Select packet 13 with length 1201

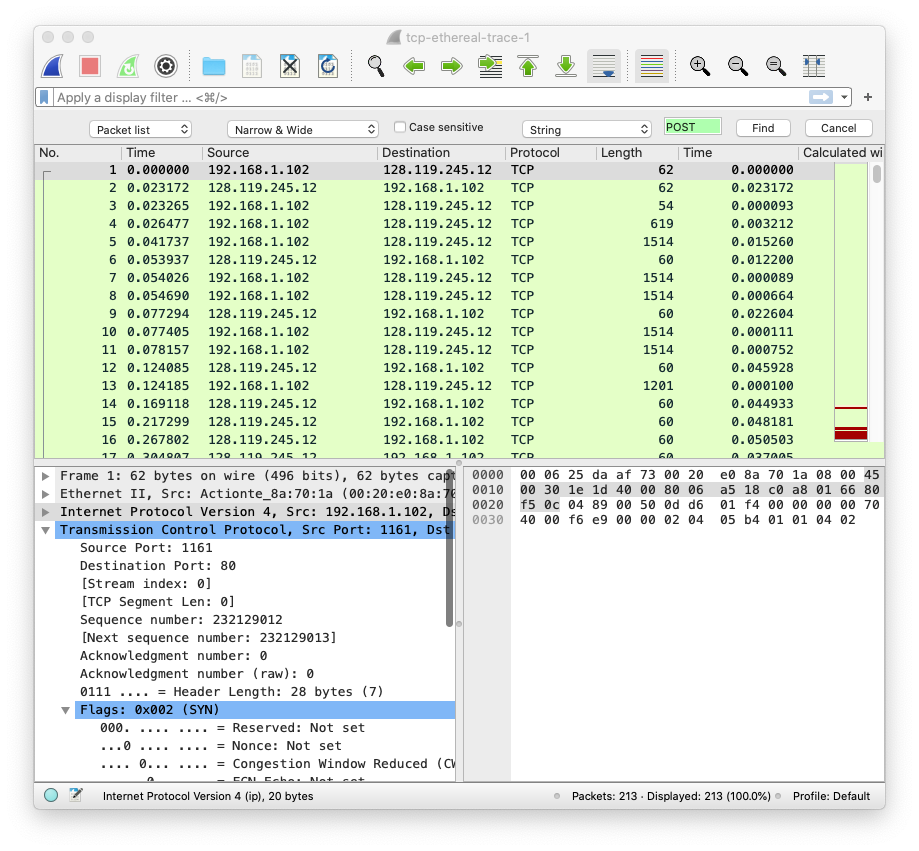pyautogui.click(x=434, y=386)
